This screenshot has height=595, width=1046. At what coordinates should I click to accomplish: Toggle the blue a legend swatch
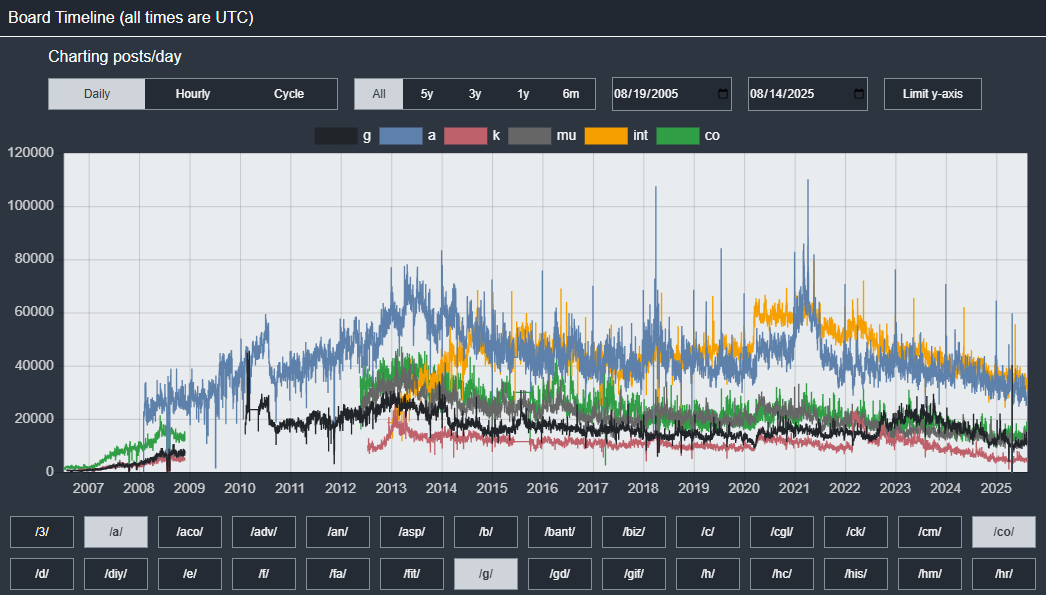[x=400, y=135]
